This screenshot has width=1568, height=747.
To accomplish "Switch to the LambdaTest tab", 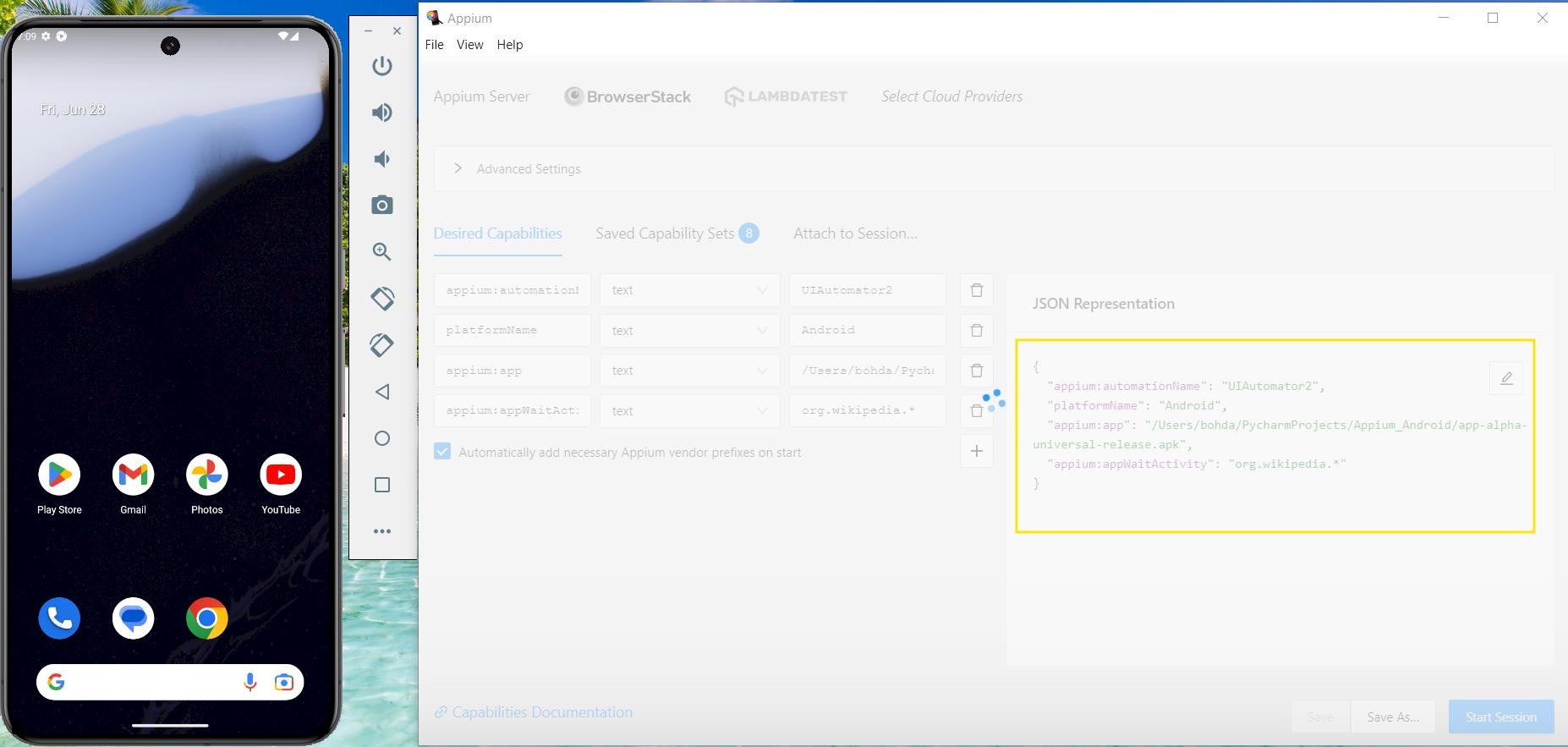I will pyautogui.click(x=786, y=96).
